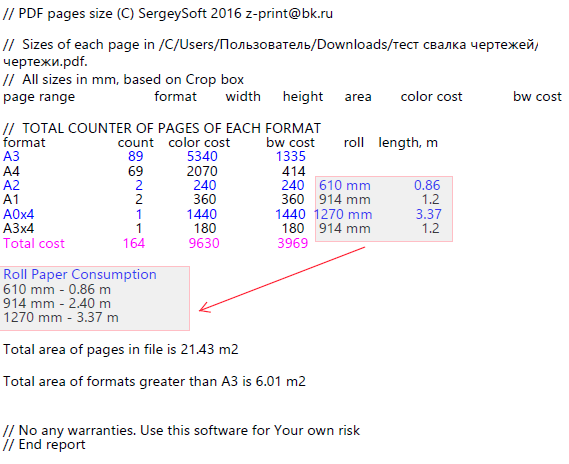
Task: Click the A0x4 roll width 1270 mm
Action: click(x=343, y=214)
